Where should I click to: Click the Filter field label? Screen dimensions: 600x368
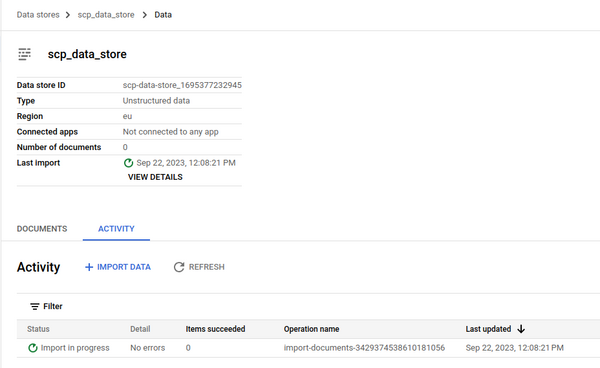[x=53, y=306]
